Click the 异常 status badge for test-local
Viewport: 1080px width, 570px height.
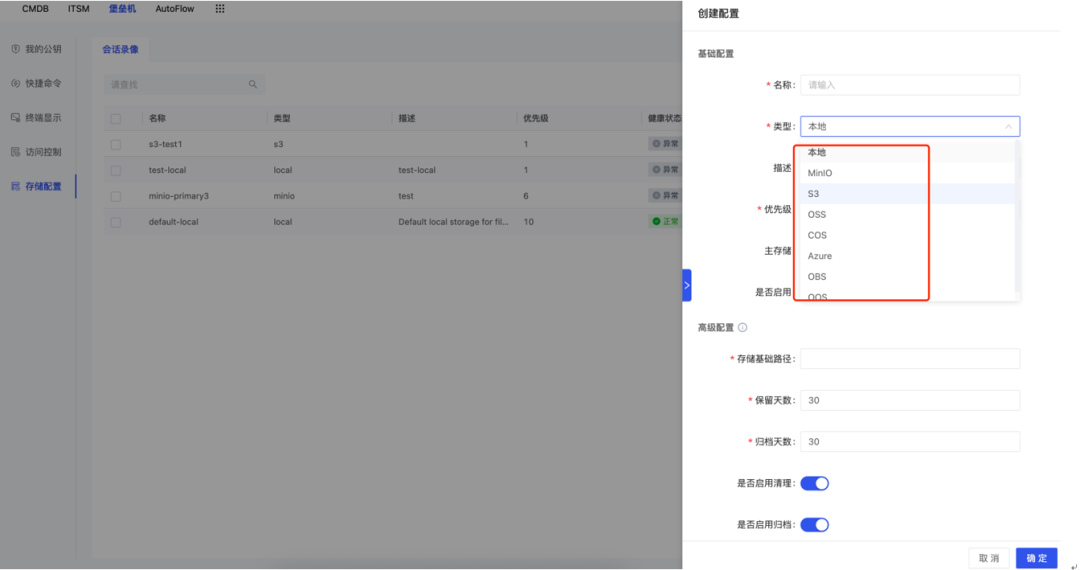[x=665, y=169]
